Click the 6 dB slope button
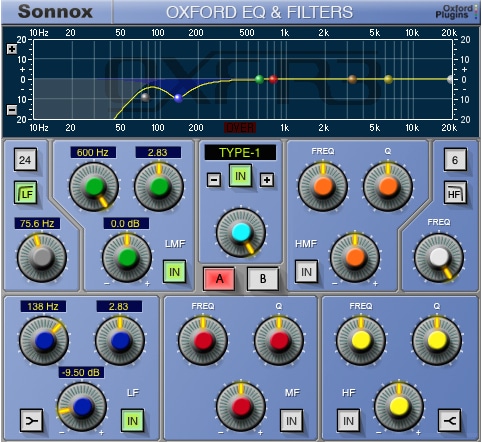The image size is (482, 442). (455, 160)
